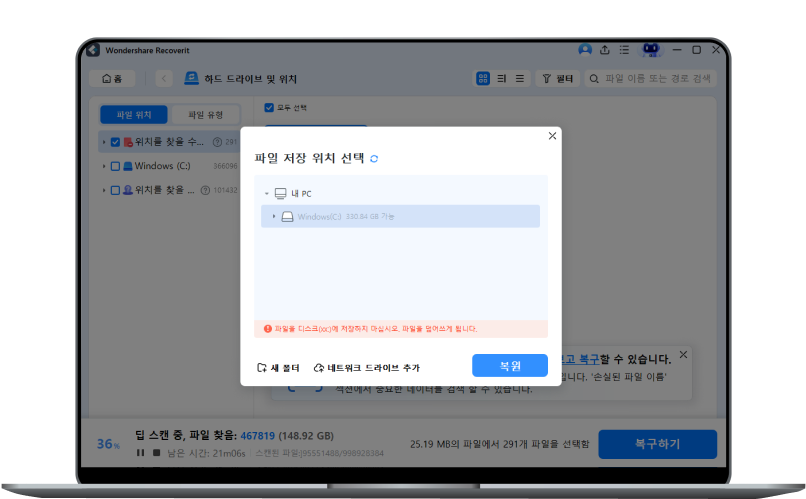Select the 파일 위치 tab
Image resolution: width=806 pixels, height=499 pixels.
click(x=133, y=114)
